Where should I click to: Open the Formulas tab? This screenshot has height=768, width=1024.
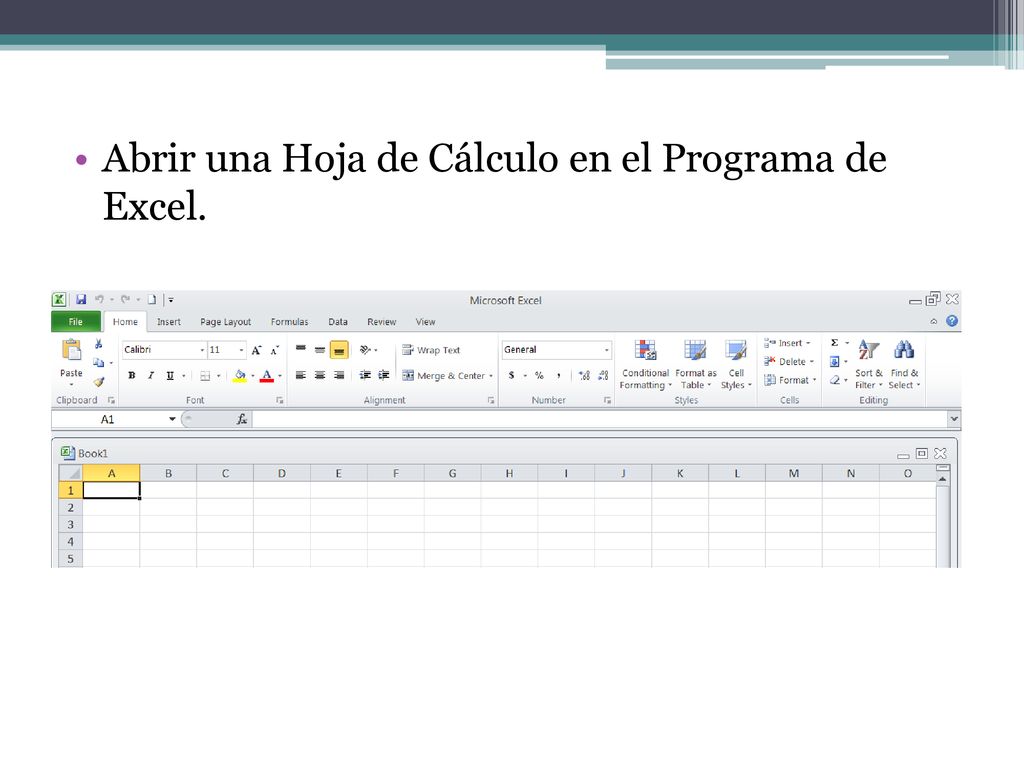pos(289,322)
